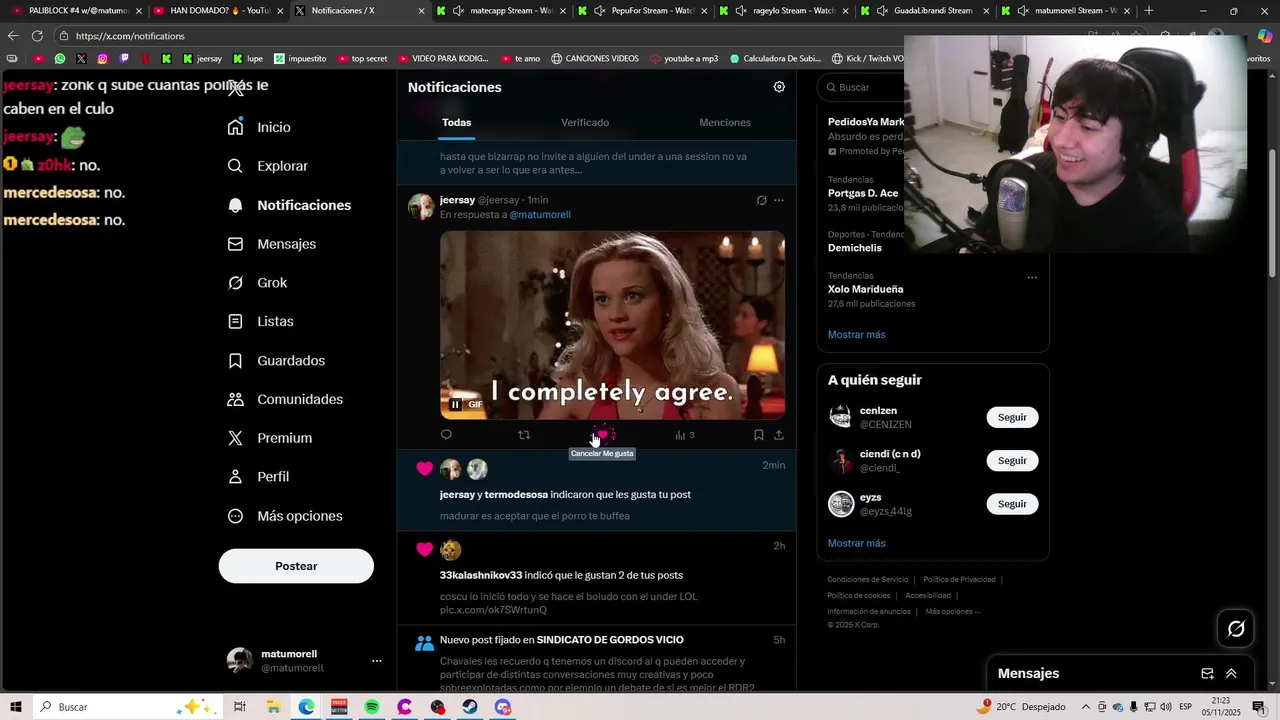Reply to jeersay's GIF post
1280x720 pixels.
tap(446, 435)
